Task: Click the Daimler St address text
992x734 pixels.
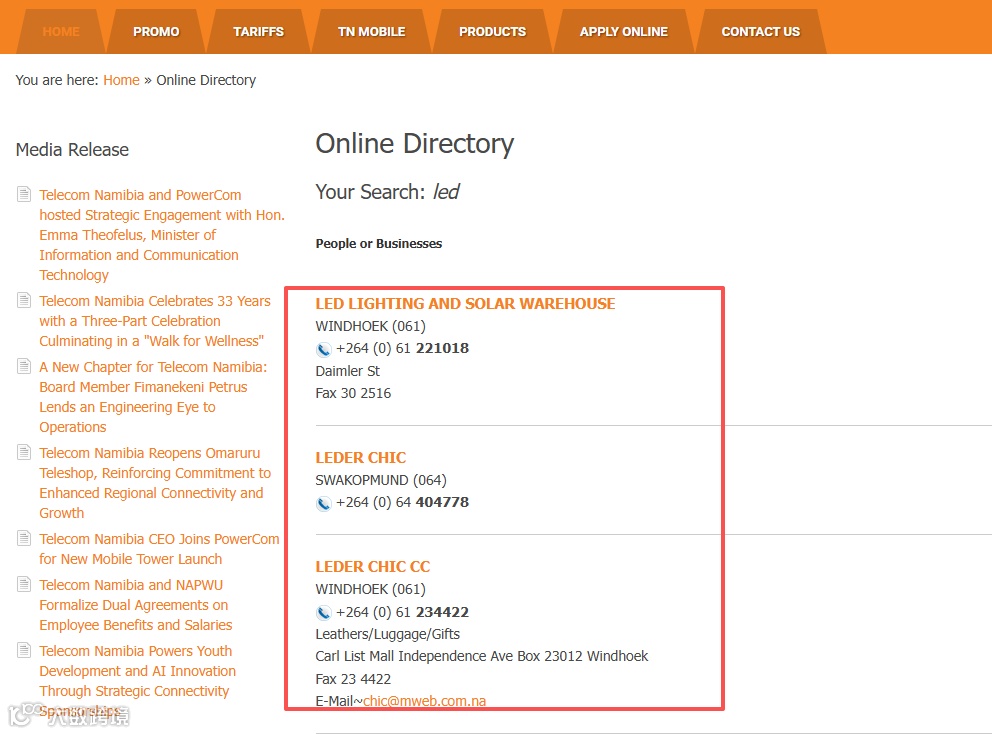Action: pyautogui.click(x=348, y=371)
